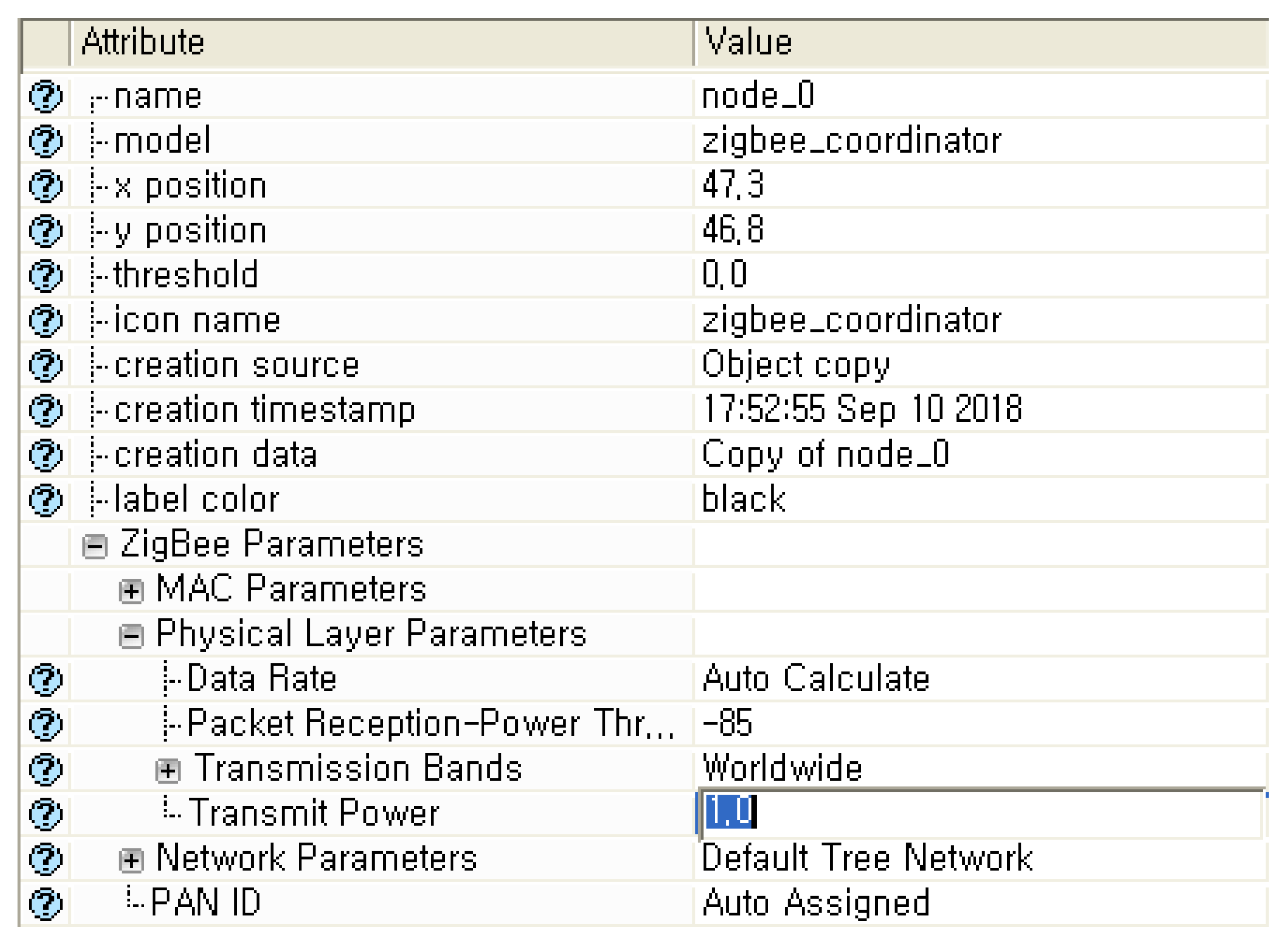The height and width of the screenshot is (945, 1288).
Task: Select the black label color value
Action: (744, 499)
